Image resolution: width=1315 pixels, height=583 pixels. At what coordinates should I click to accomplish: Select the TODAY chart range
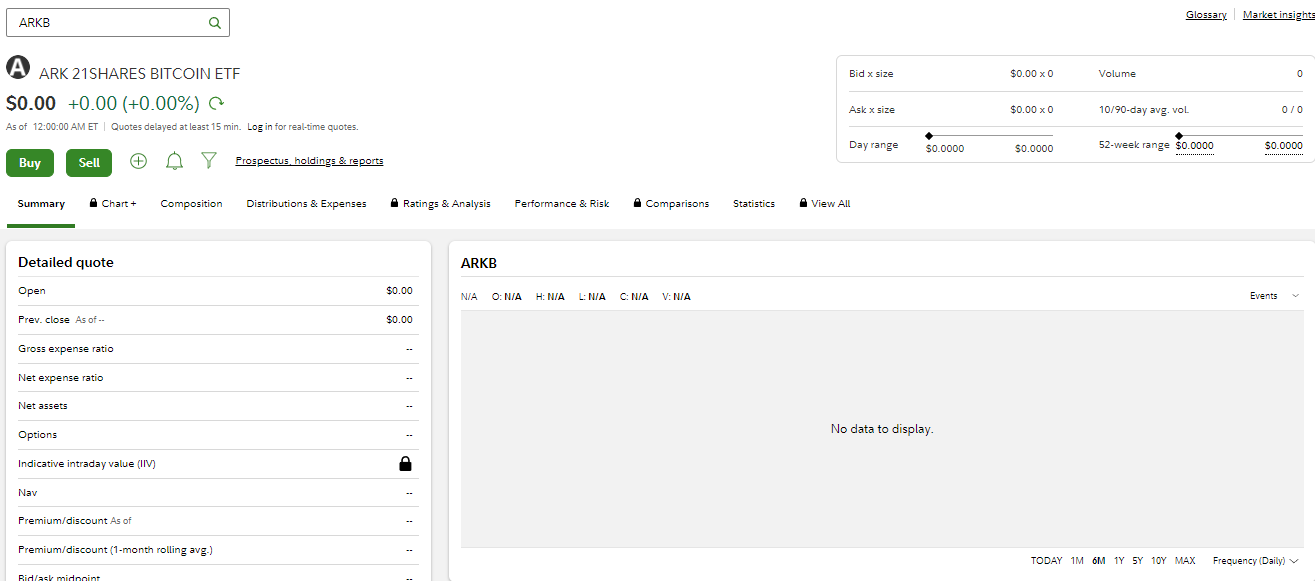(1046, 561)
